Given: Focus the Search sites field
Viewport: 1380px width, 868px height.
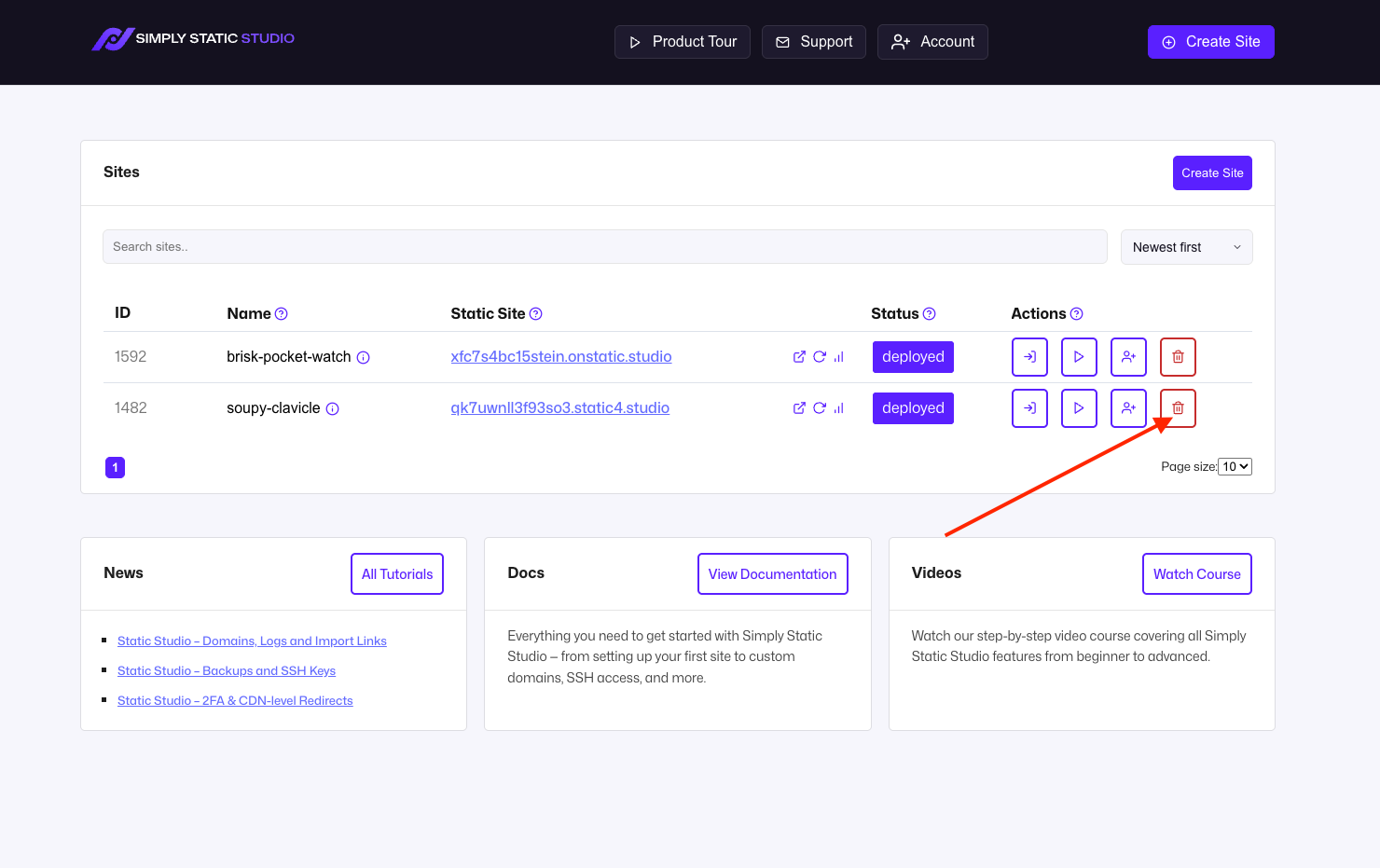Looking at the screenshot, I should click(605, 247).
